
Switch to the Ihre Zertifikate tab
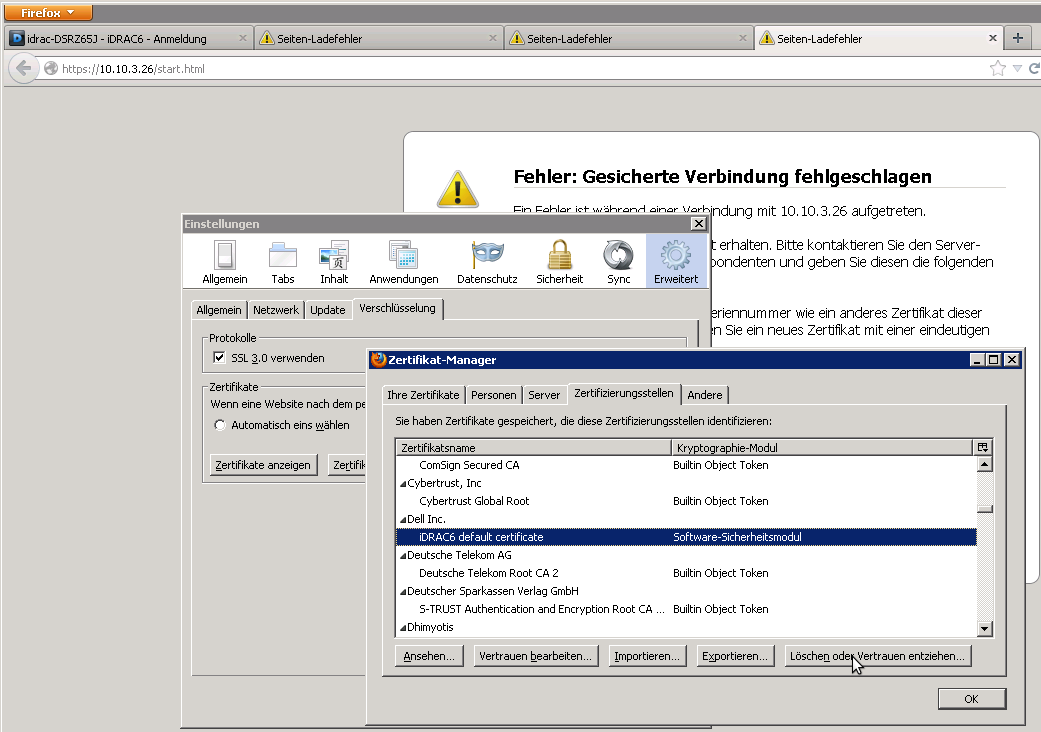(424, 395)
